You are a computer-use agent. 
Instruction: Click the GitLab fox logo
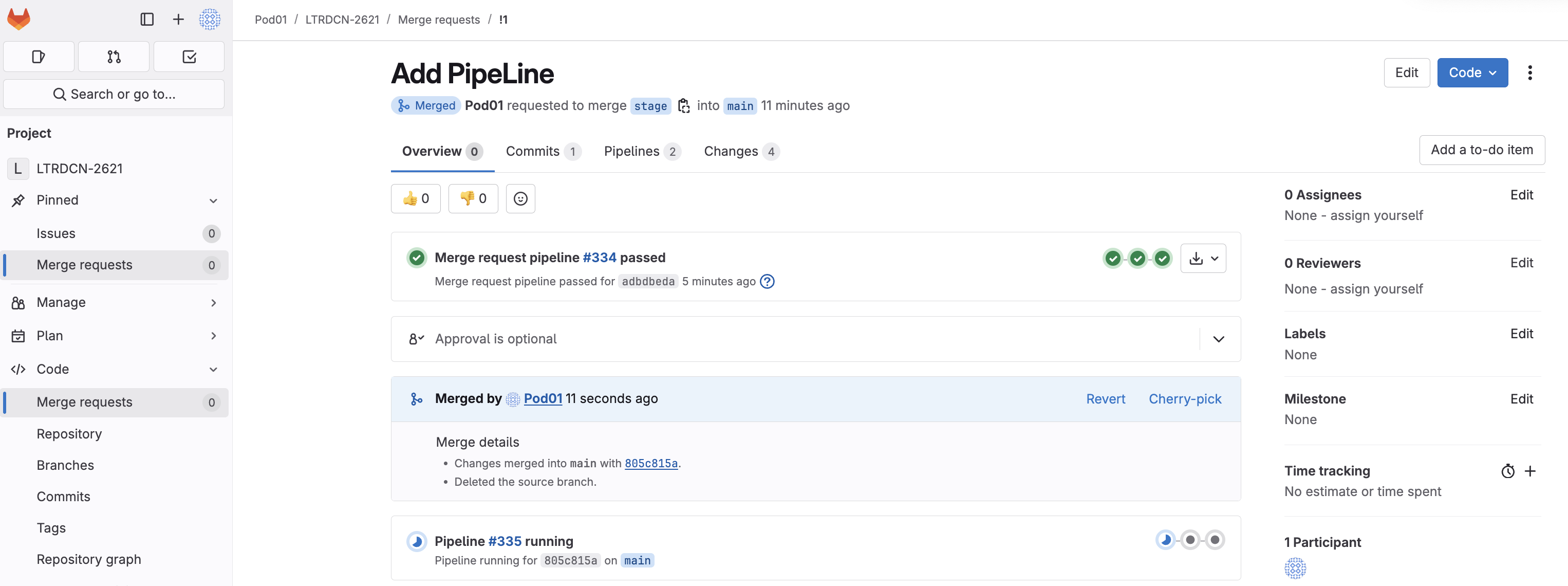pyautogui.click(x=19, y=19)
